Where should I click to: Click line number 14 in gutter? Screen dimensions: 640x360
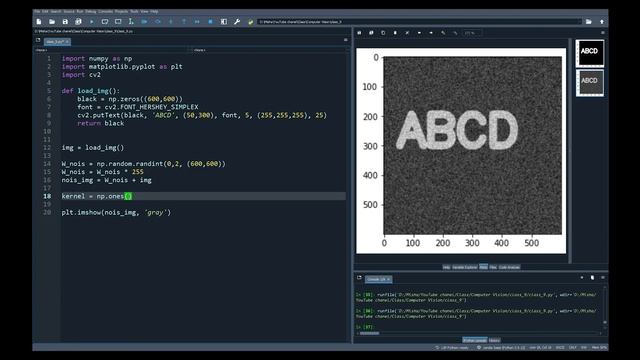click(x=47, y=164)
